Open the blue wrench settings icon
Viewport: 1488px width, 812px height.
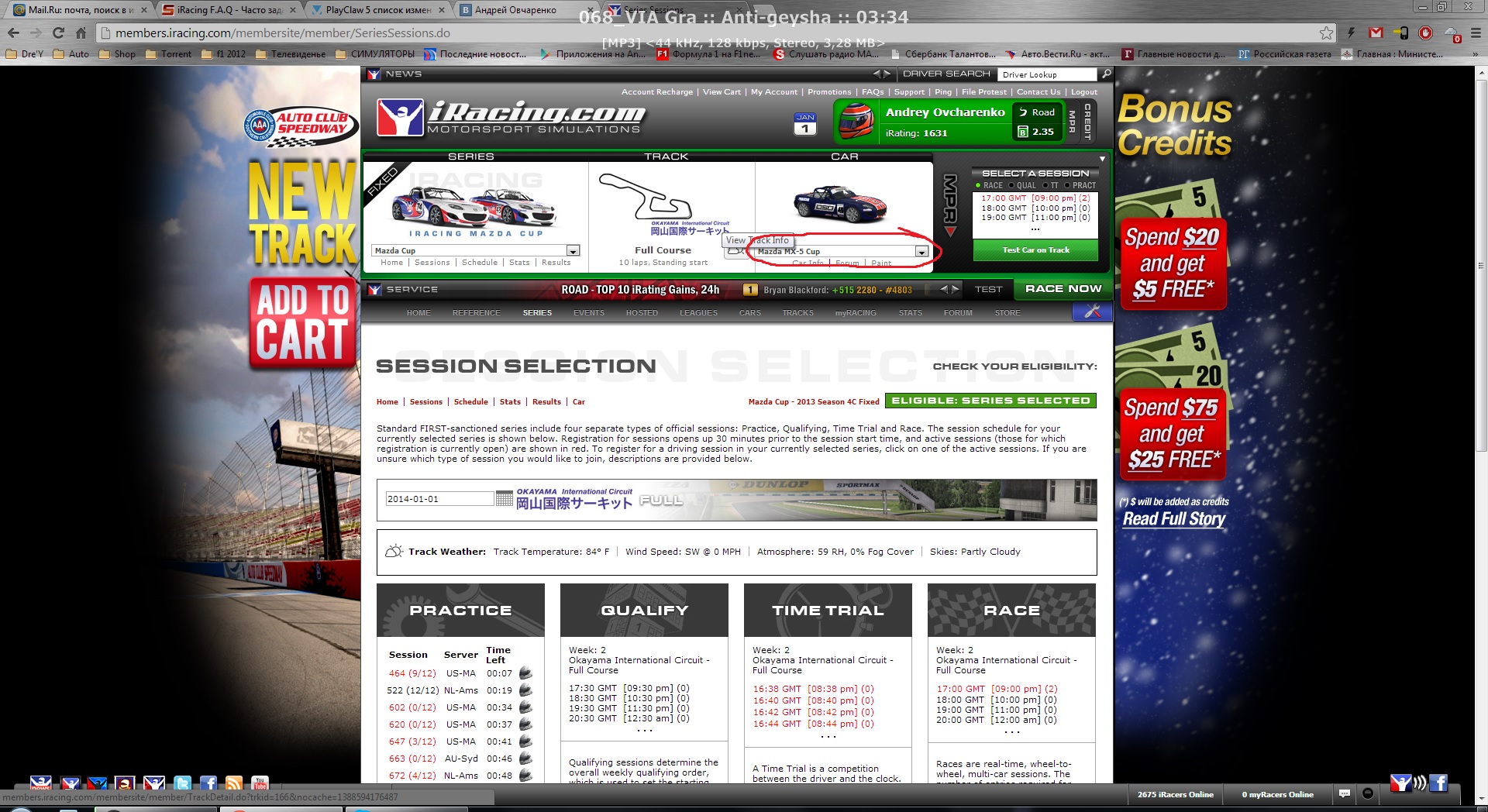[x=1092, y=311]
